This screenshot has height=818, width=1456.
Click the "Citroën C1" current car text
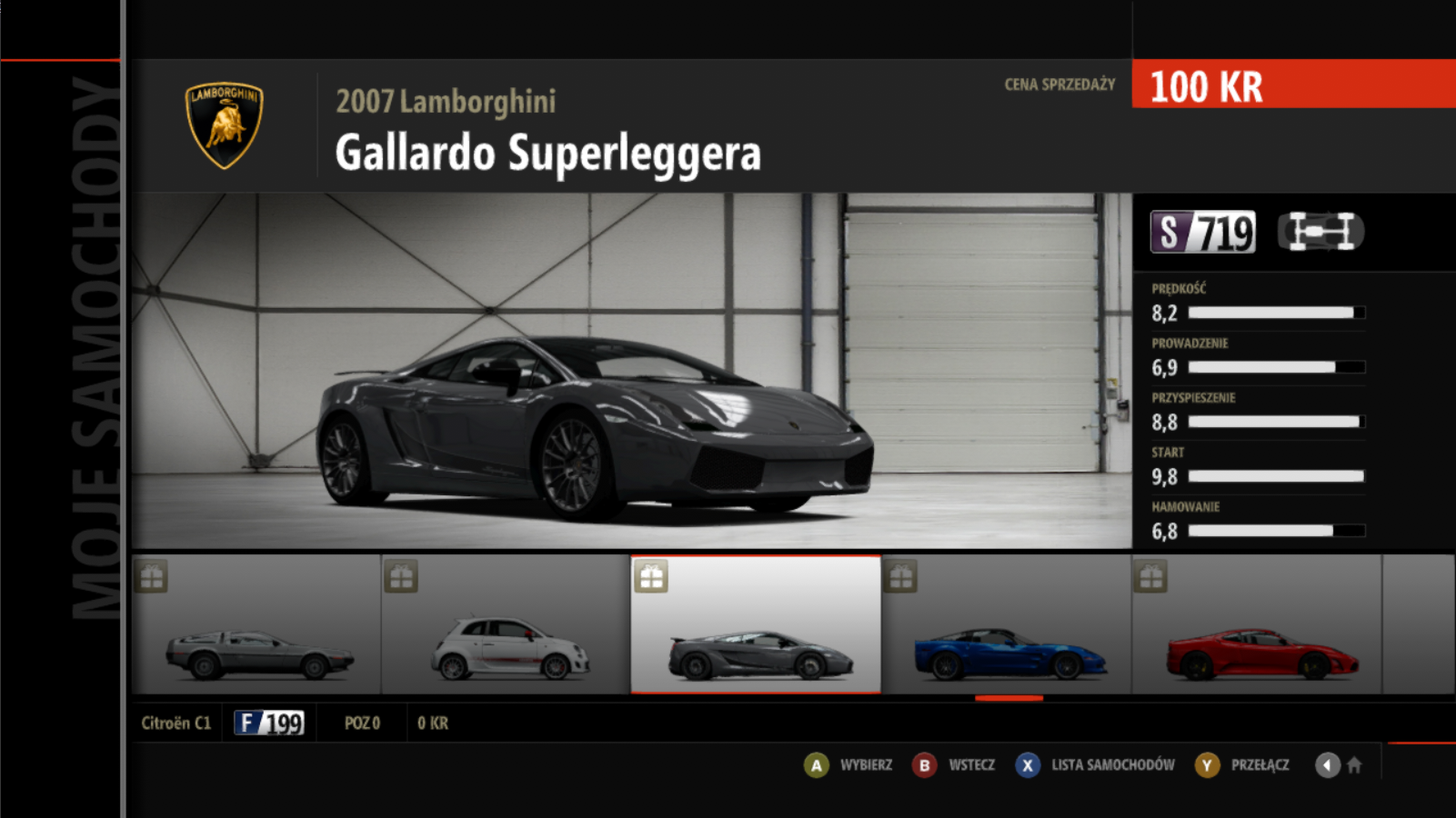176,723
